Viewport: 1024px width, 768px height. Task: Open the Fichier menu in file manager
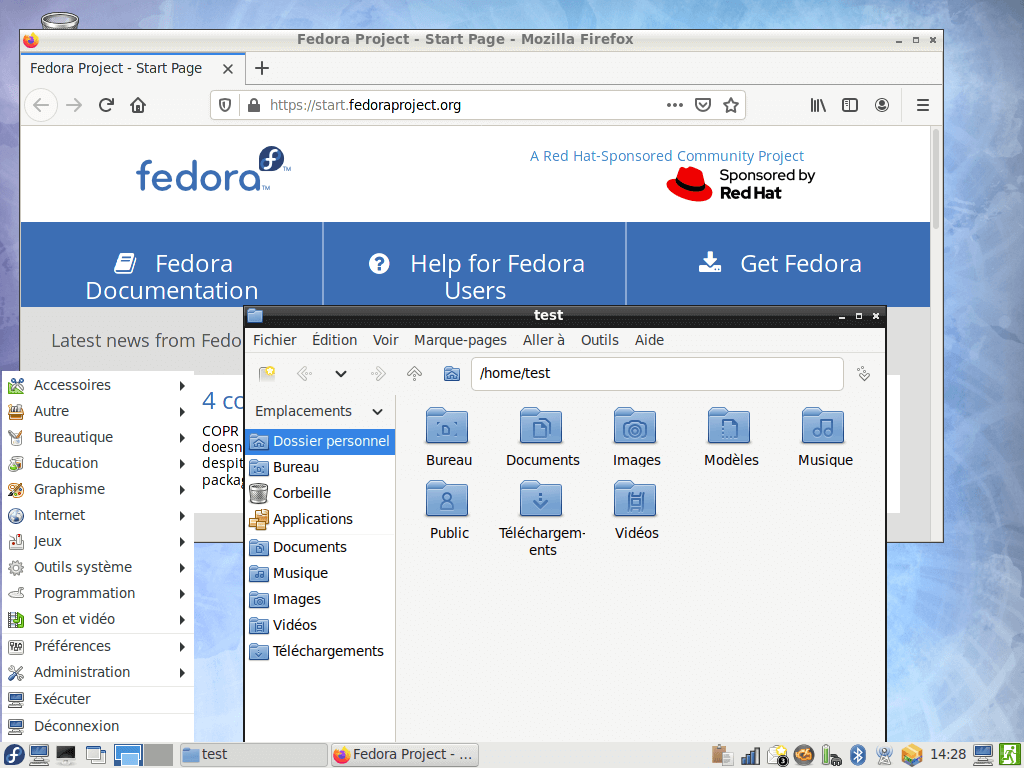(274, 340)
